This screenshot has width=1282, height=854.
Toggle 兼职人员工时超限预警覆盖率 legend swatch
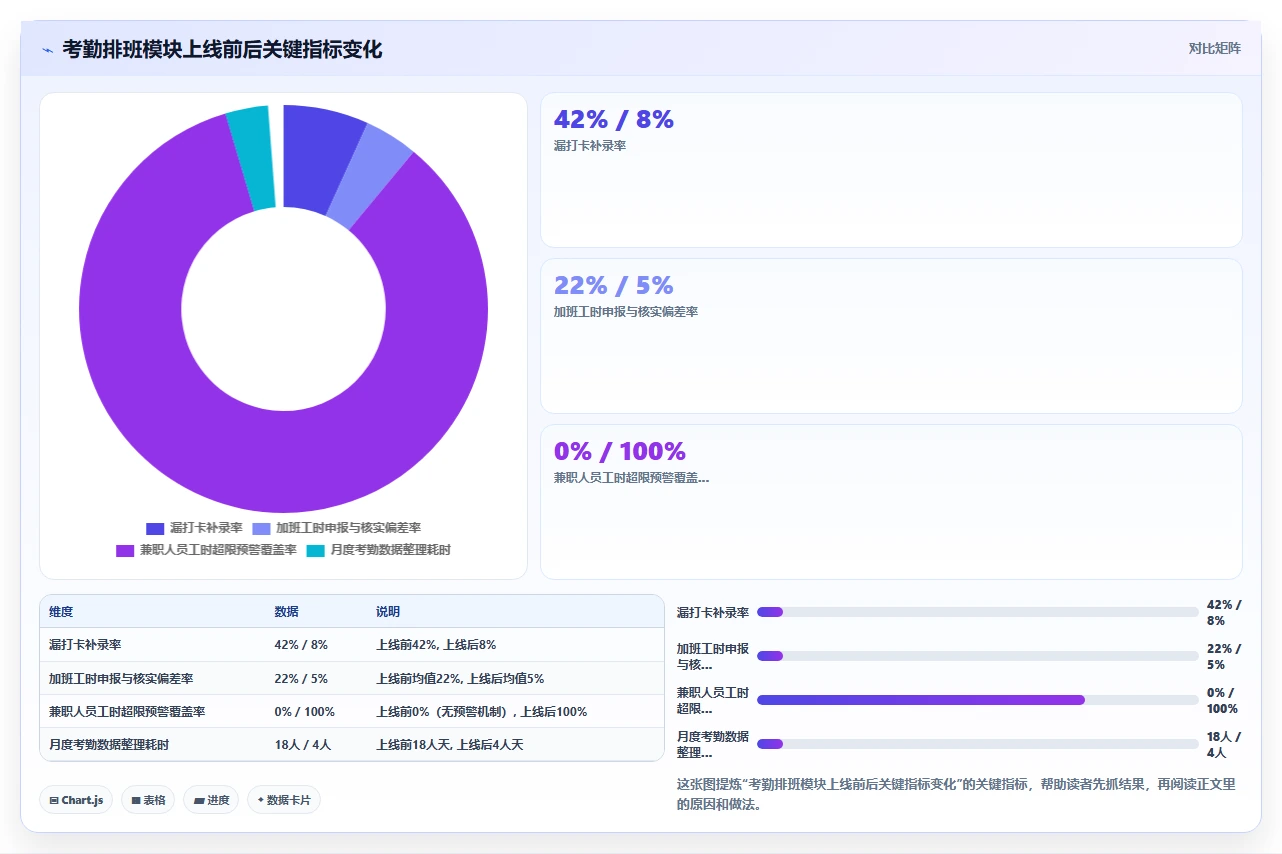pyautogui.click(x=125, y=550)
